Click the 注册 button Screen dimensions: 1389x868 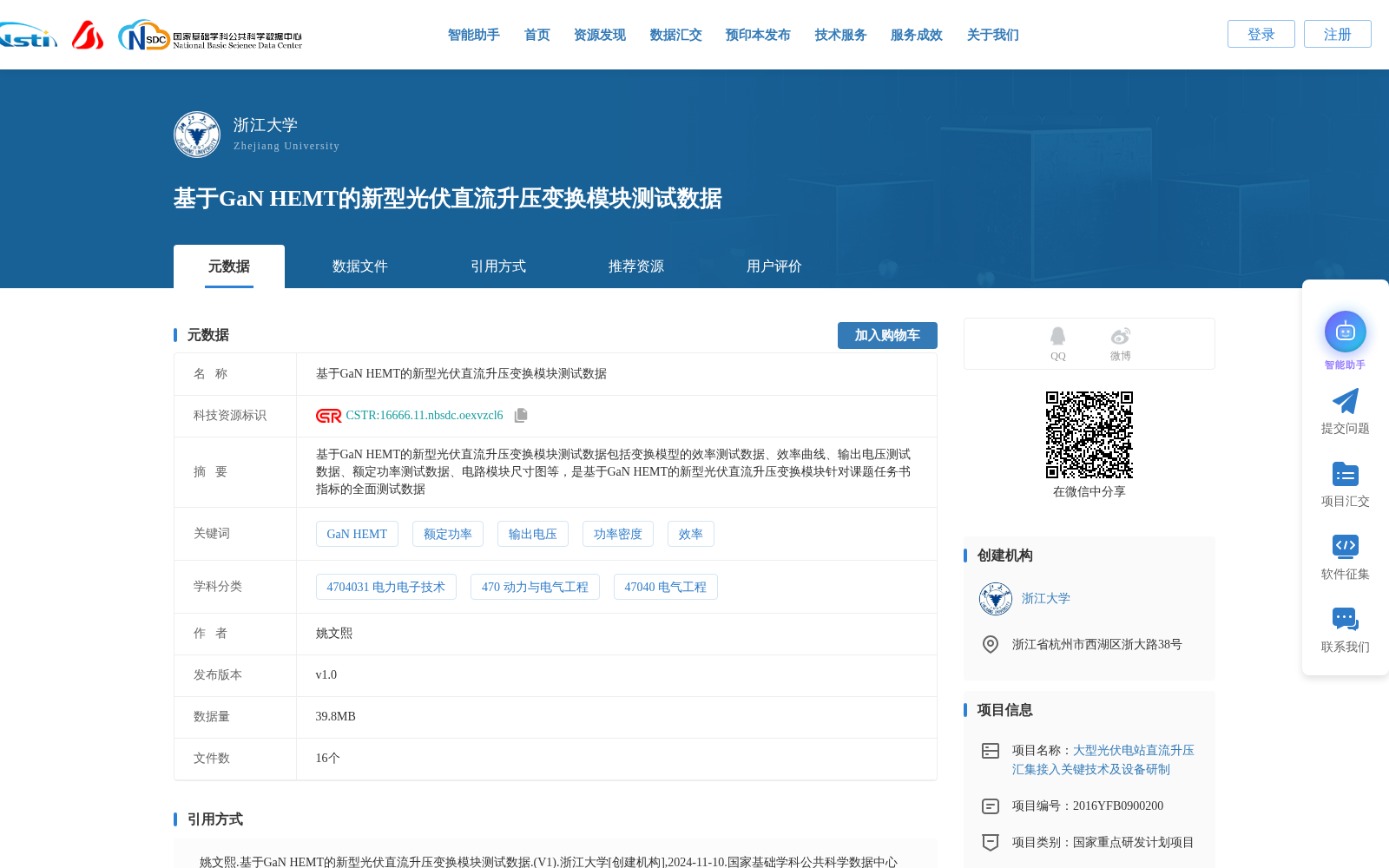tap(1338, 34)
